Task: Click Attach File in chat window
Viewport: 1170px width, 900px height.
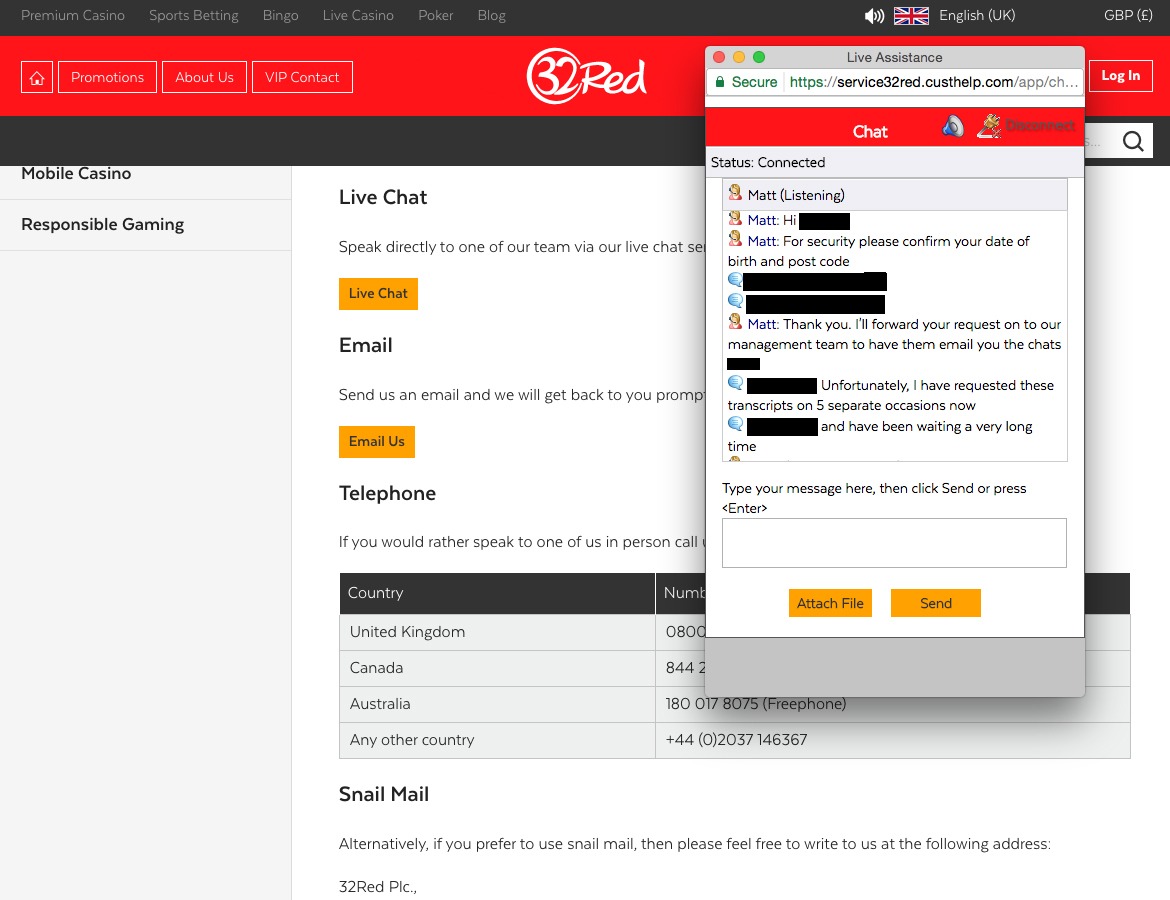Action: coord(830,603)
